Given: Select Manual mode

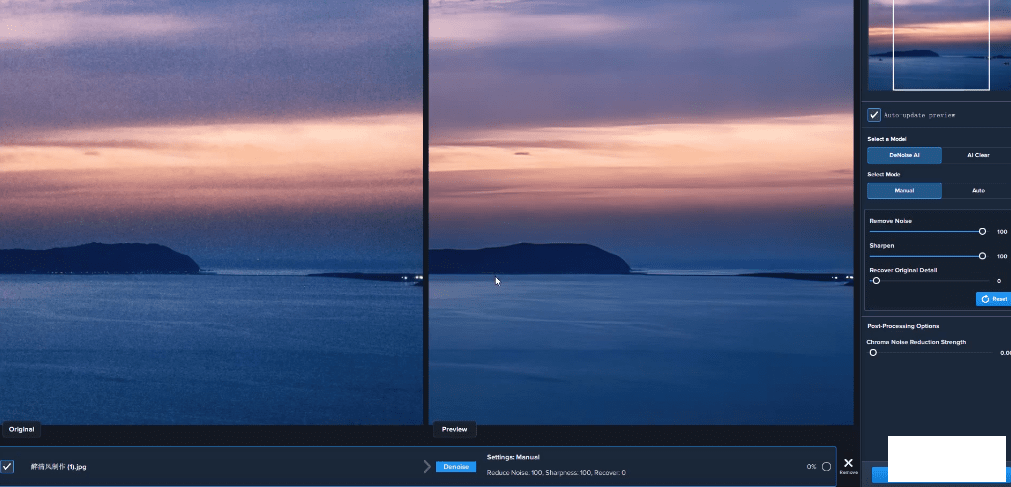Looking at the screenshot, I should click(904, 191).
